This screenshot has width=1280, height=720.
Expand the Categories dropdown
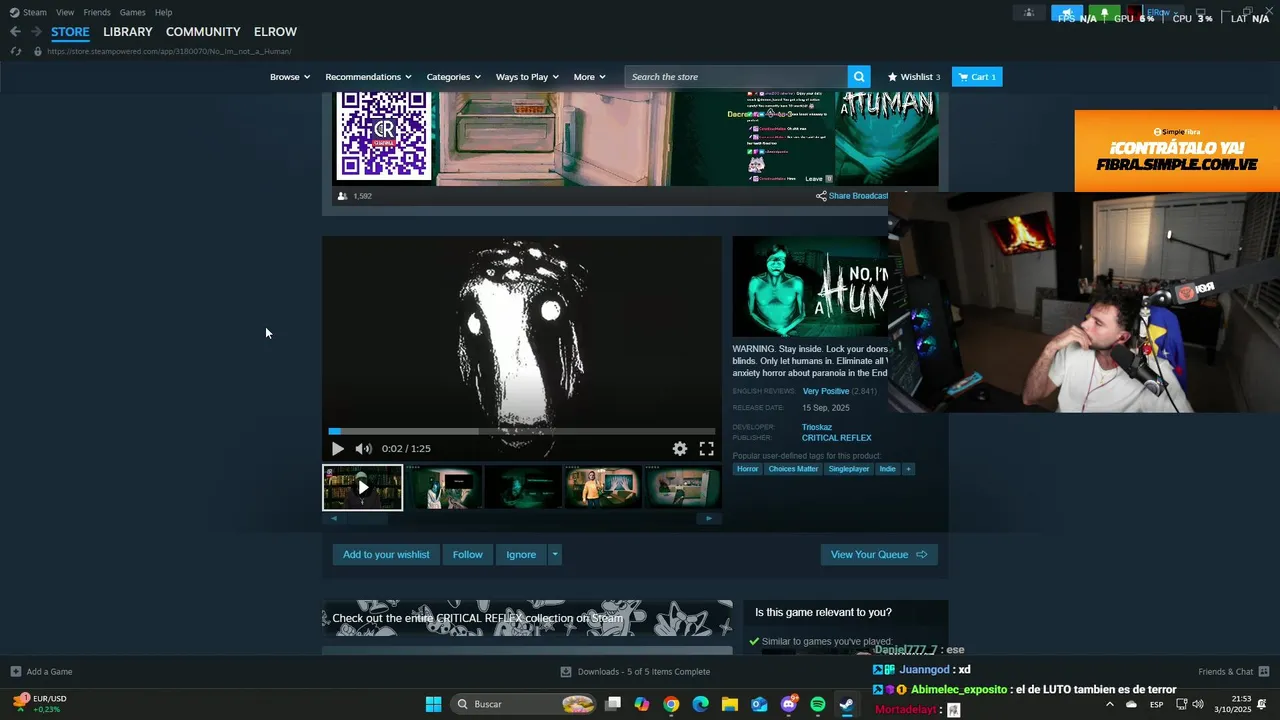454,77
